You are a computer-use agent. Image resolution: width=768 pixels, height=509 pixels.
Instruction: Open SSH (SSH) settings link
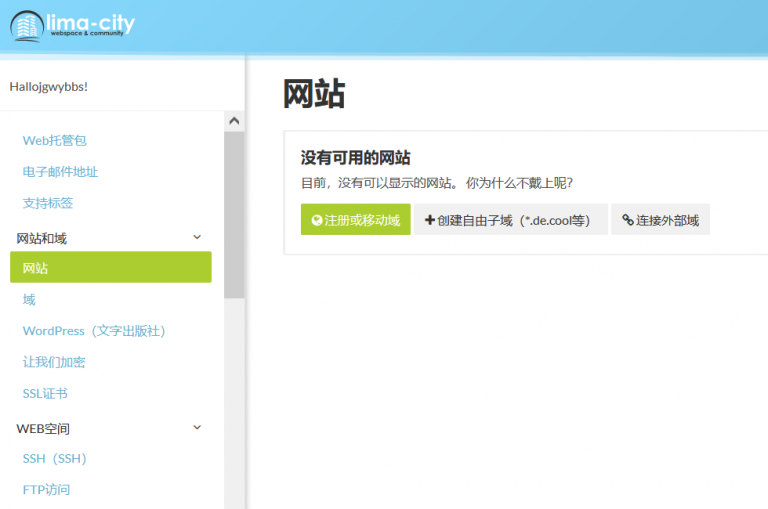55,458
